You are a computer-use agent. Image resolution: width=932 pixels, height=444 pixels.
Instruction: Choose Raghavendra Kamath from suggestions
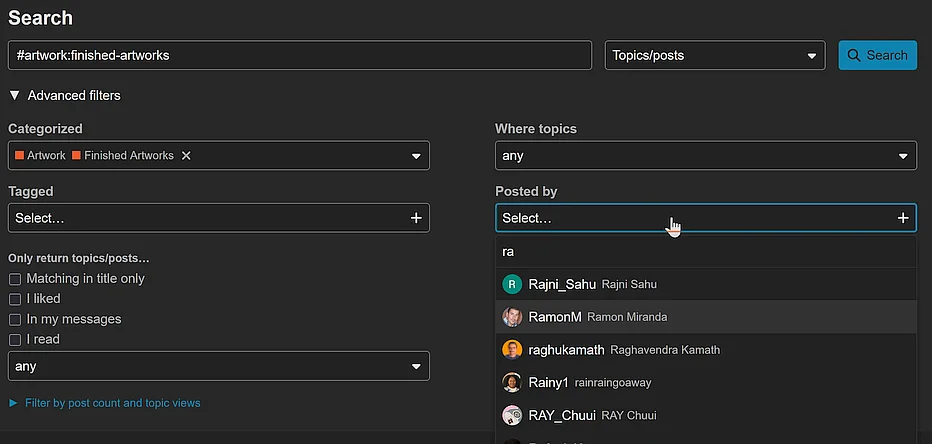[x=652, y=350]
